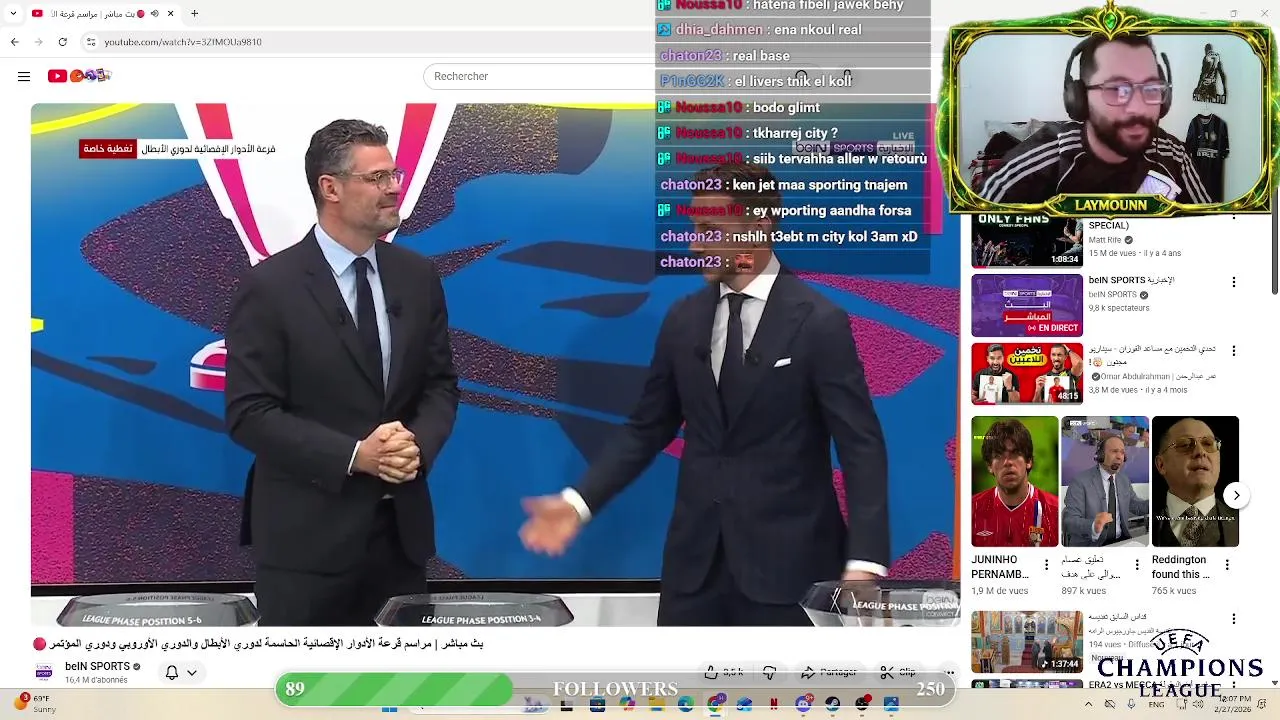Open the JUNINHO PERNAMB... short
This screenshot has width=1280, height=720.
pyautogui.click(x=1014, y=482)
